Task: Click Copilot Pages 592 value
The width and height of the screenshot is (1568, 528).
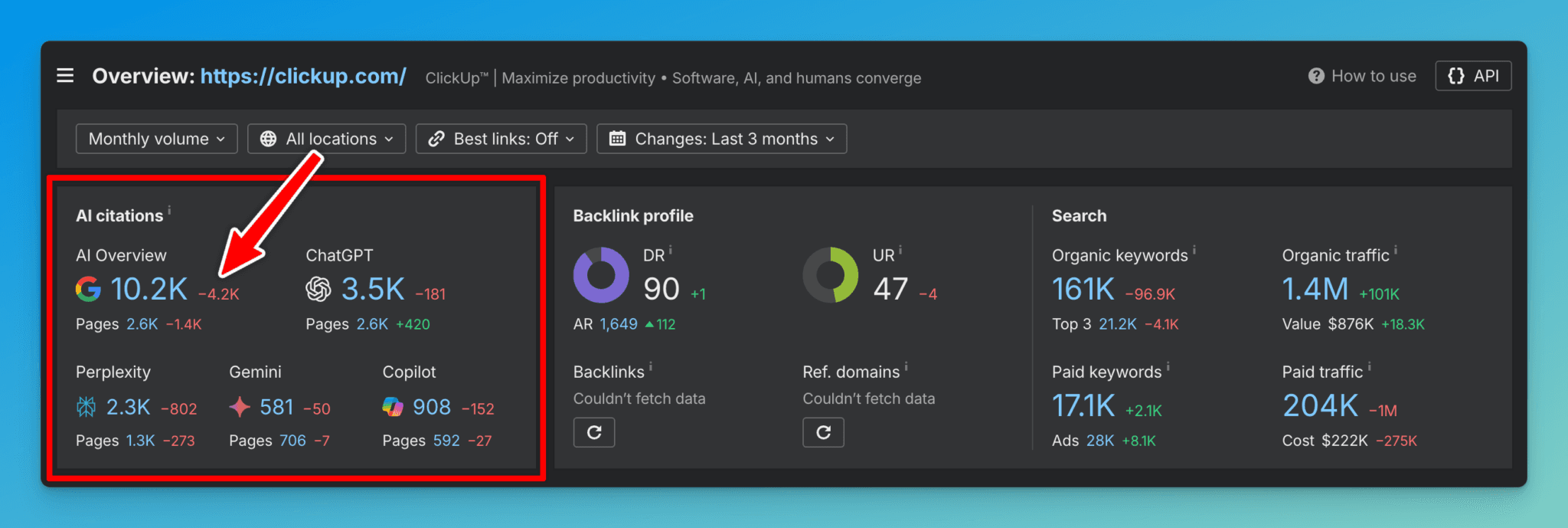Action: pyautogui.click(x=446, y=441)
